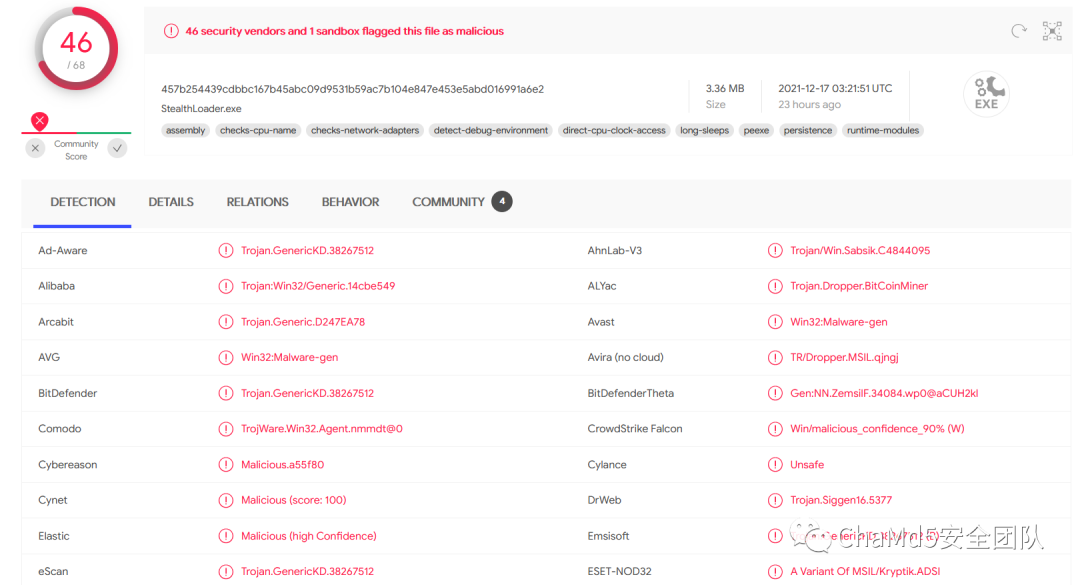Image resolution: width=1080 pixels, height=585 pixels.
Task: Click the alert icon beside the flagged-malicious banner
Action: point(171,31)
